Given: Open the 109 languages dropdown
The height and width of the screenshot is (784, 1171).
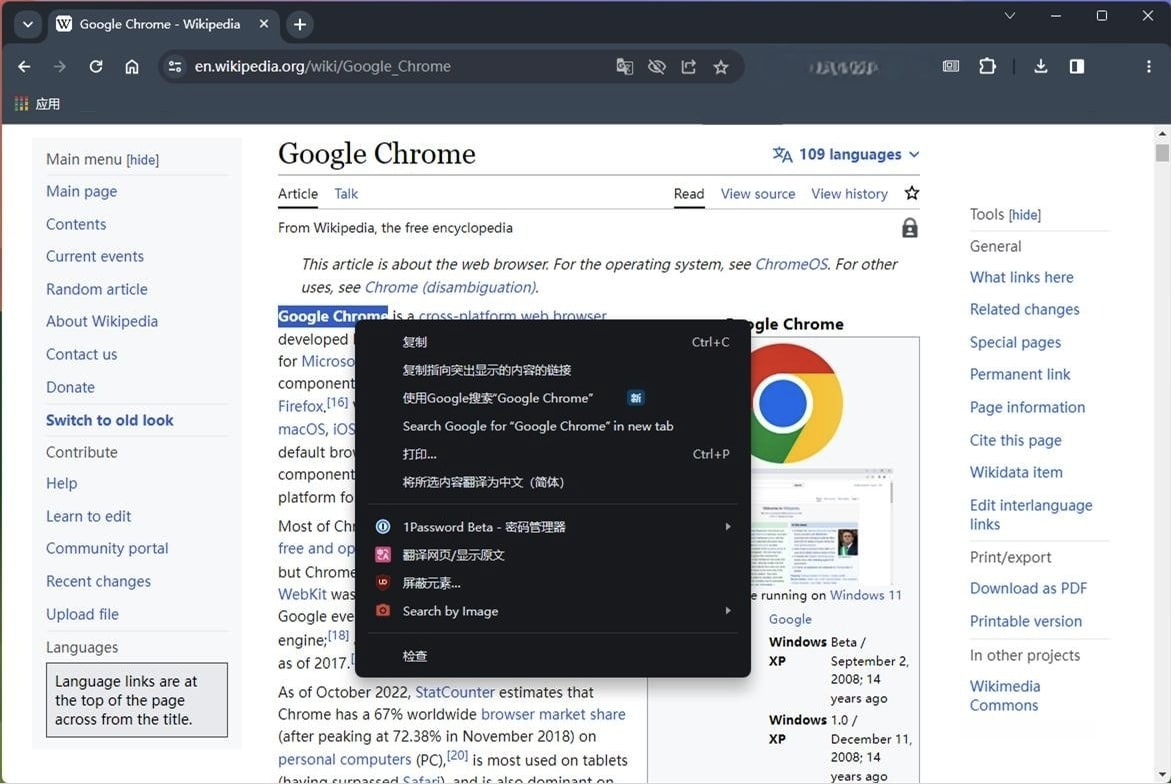Looking at the screenshot, I should point(845,154).
